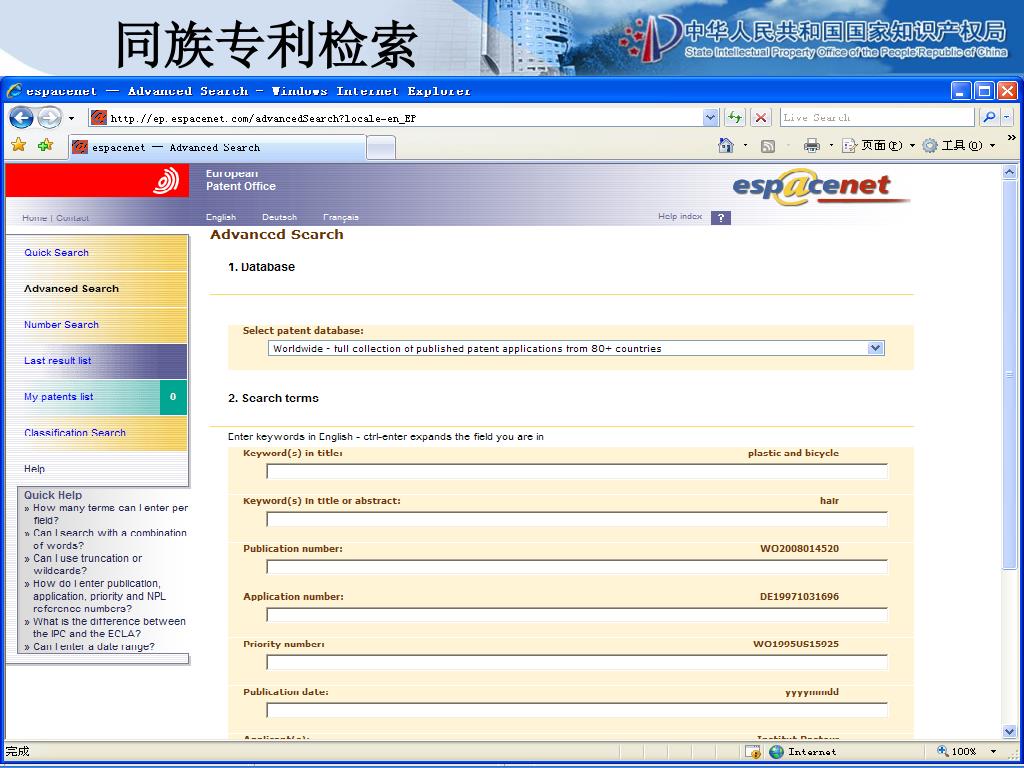Image resolution: width=1024 pixels, height=768 pixels.
Task: Open 'Can I search with a combination' help
Action: [x=109, y=539]
